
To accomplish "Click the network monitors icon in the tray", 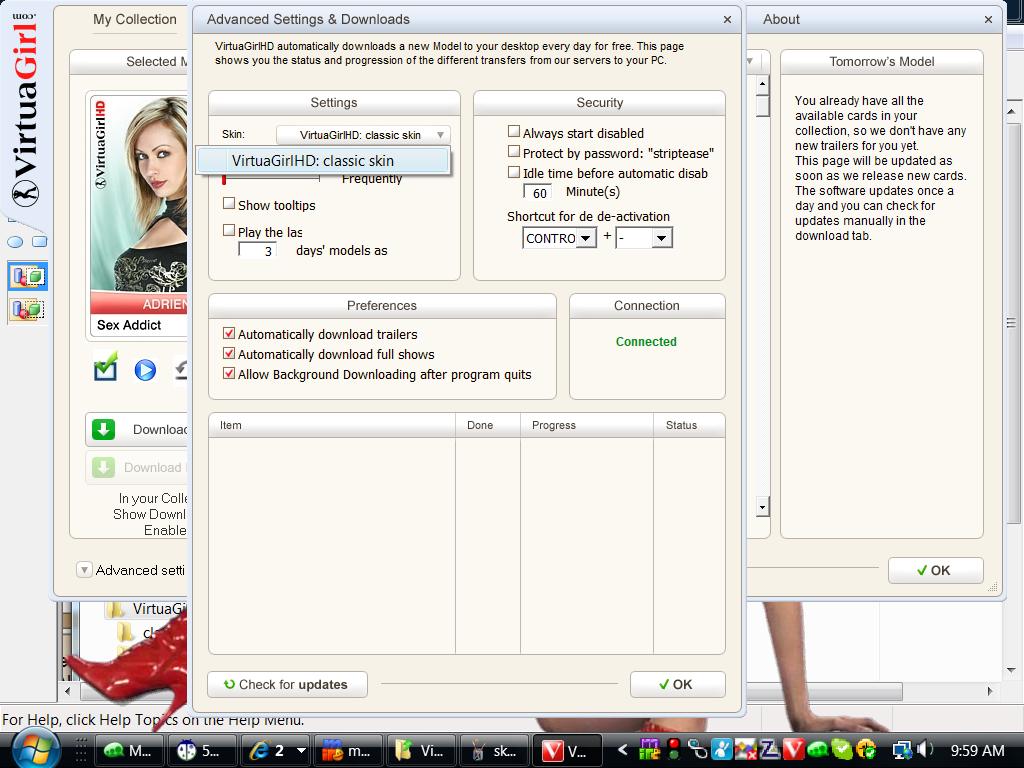I will (903, 750).
